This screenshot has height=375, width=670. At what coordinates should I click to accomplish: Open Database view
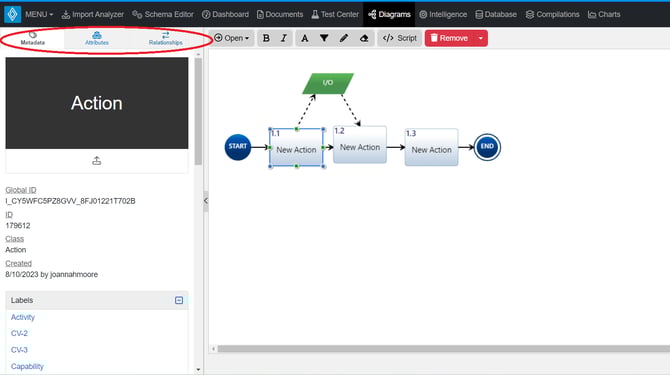coord(496,15)
